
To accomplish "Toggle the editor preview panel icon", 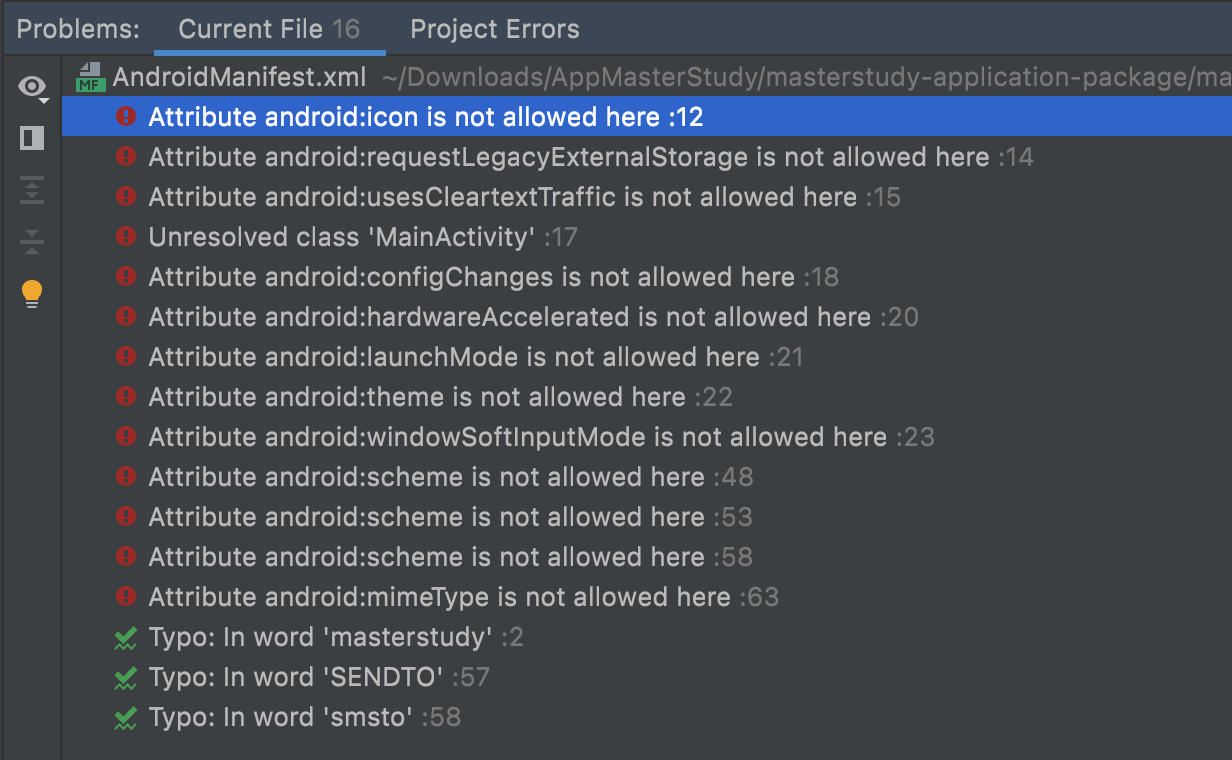I will pos(32,138).
